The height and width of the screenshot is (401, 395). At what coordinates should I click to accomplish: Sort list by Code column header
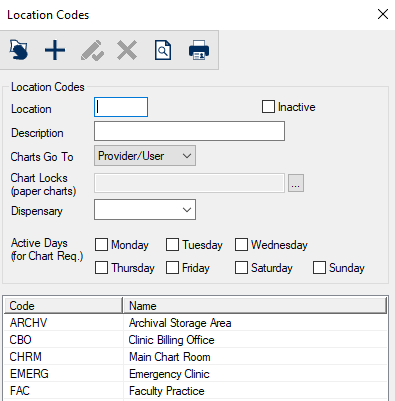63,305
